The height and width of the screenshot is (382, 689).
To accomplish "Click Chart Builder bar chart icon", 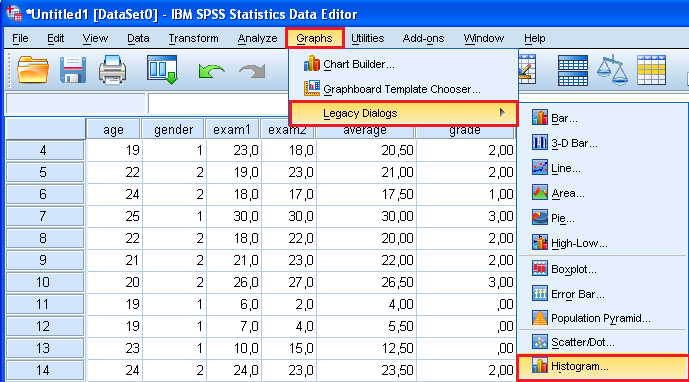I will (x=312, y=64).
